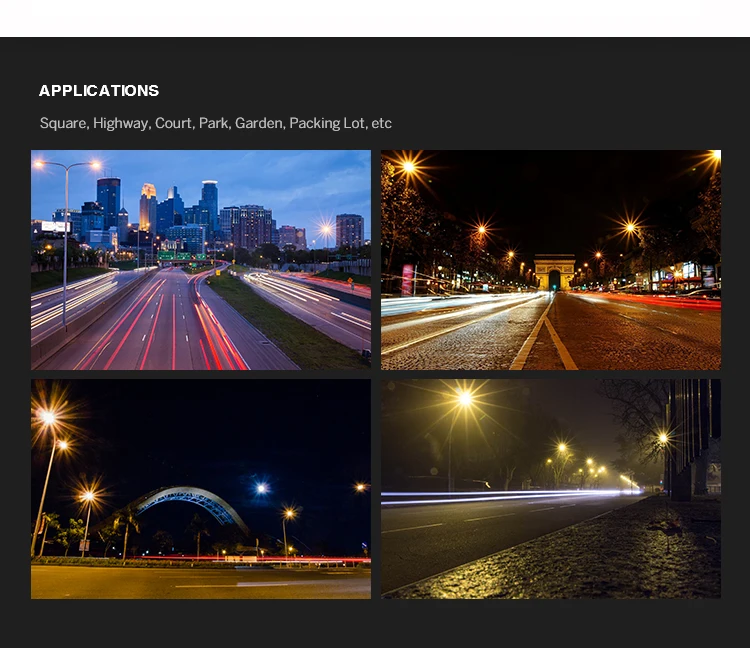Viewport: 750px width, 648px height.
Task: Click the APPLICATIONS heading
Action: (99, 91)
